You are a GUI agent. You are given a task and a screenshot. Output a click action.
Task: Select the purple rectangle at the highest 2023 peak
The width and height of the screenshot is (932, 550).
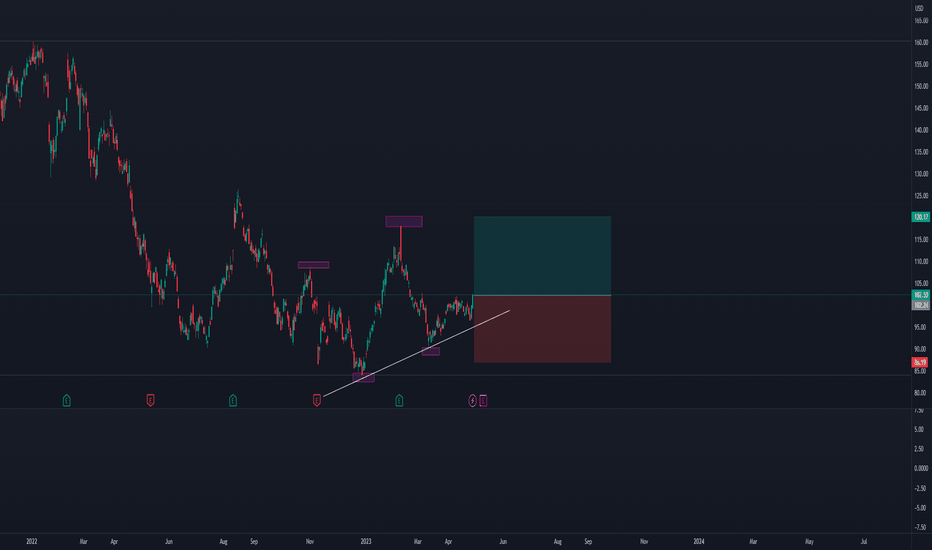pos(404,221)
